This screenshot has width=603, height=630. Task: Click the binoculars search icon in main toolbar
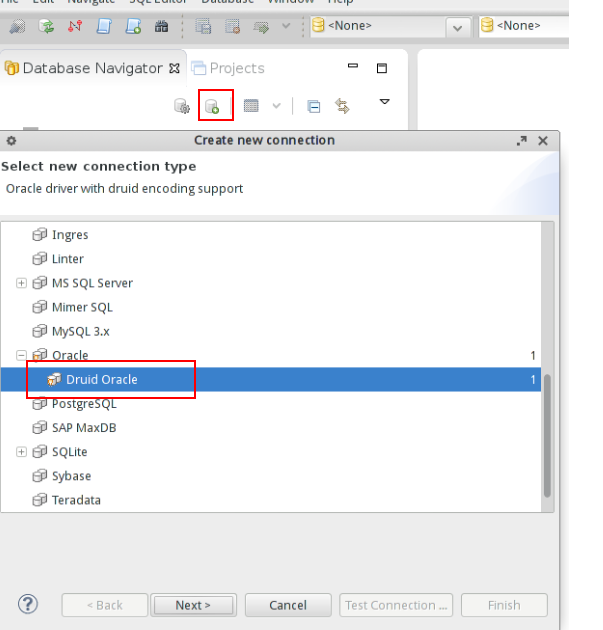tap(161, 27)
